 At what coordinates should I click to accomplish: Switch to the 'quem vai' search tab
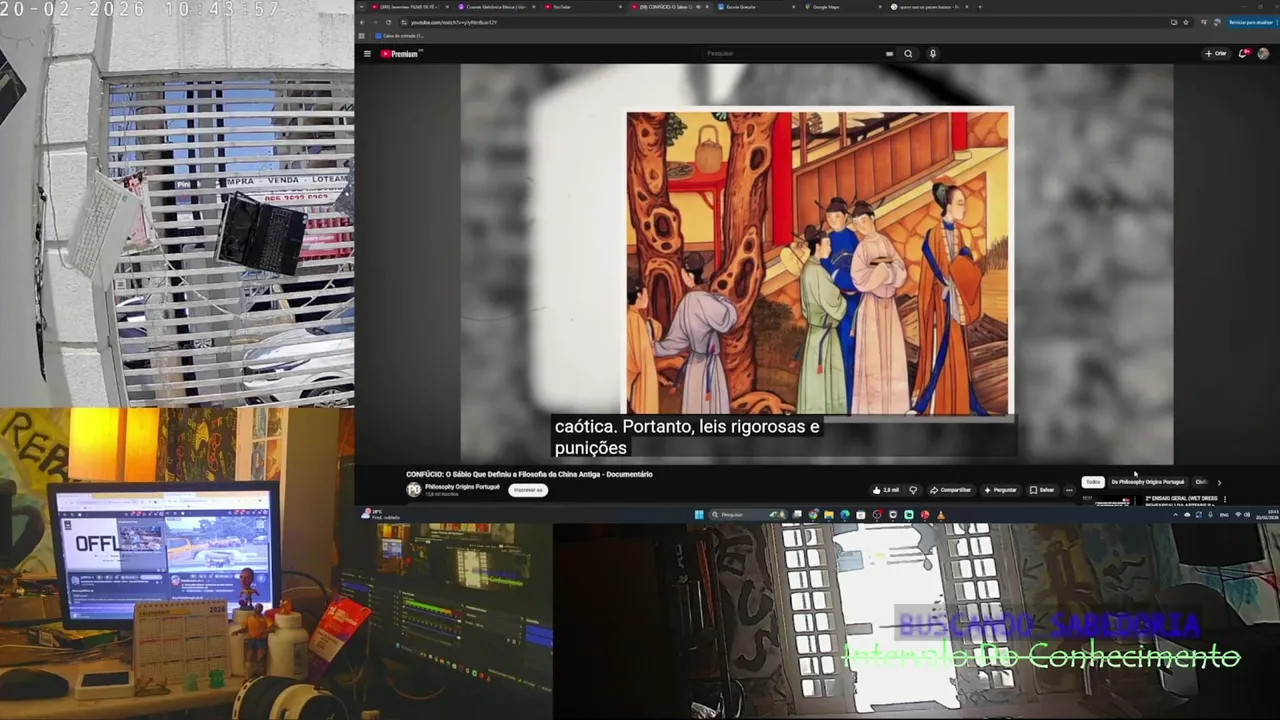930,7
